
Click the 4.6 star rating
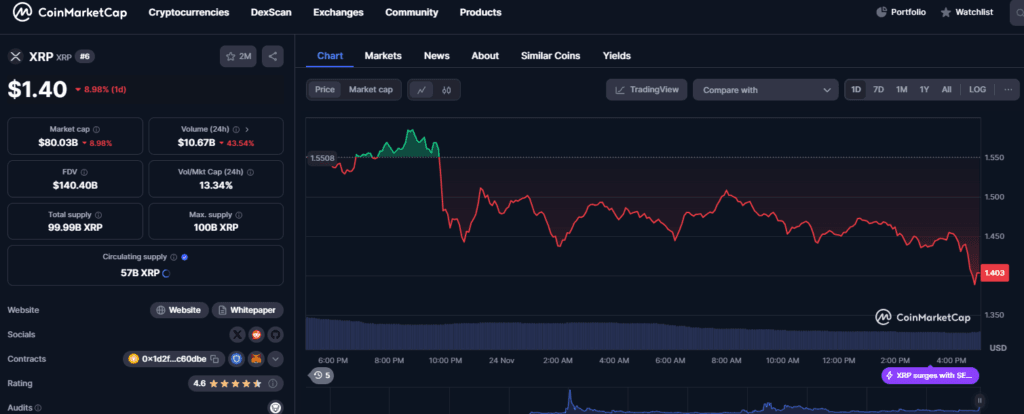(227, 383)
